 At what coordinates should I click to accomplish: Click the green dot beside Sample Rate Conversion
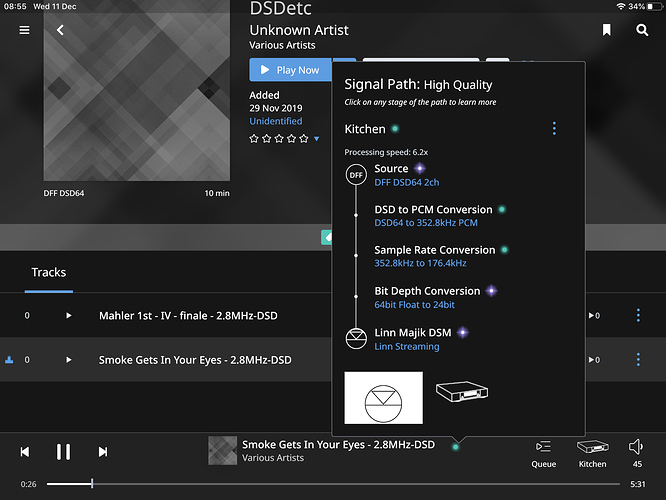[505, 250]
